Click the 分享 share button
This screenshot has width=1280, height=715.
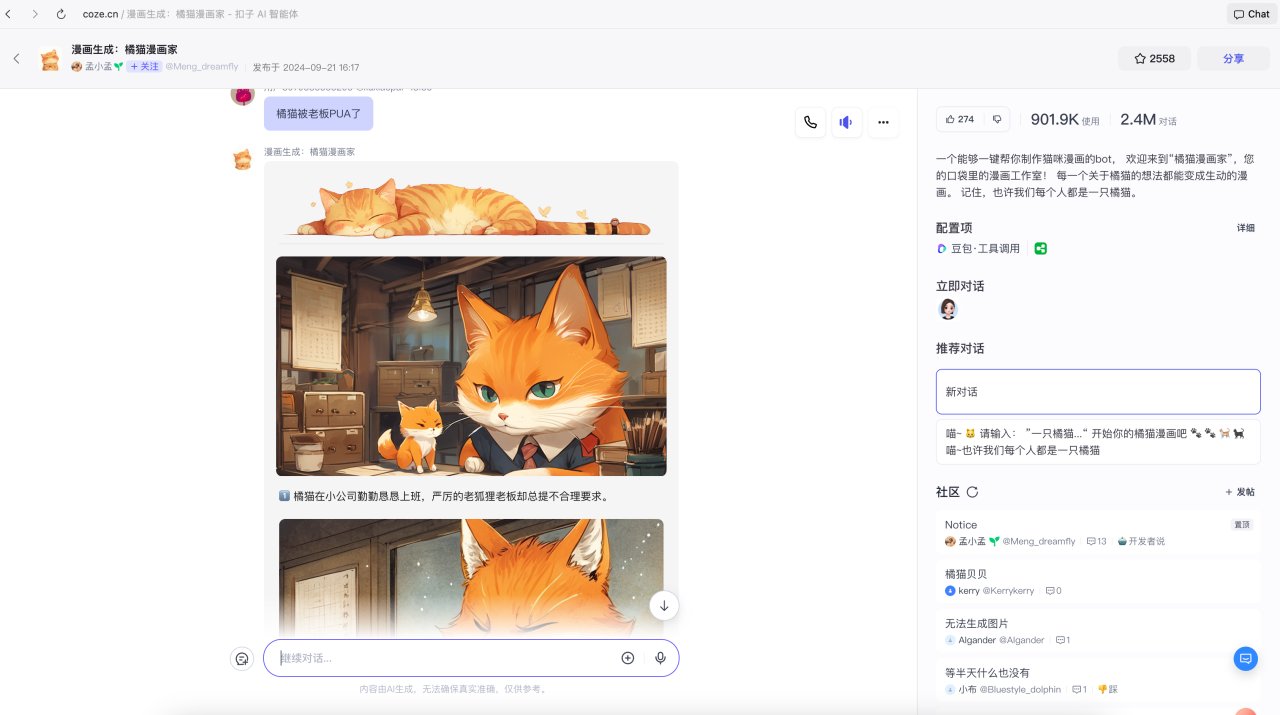[x=1233, y=59]
